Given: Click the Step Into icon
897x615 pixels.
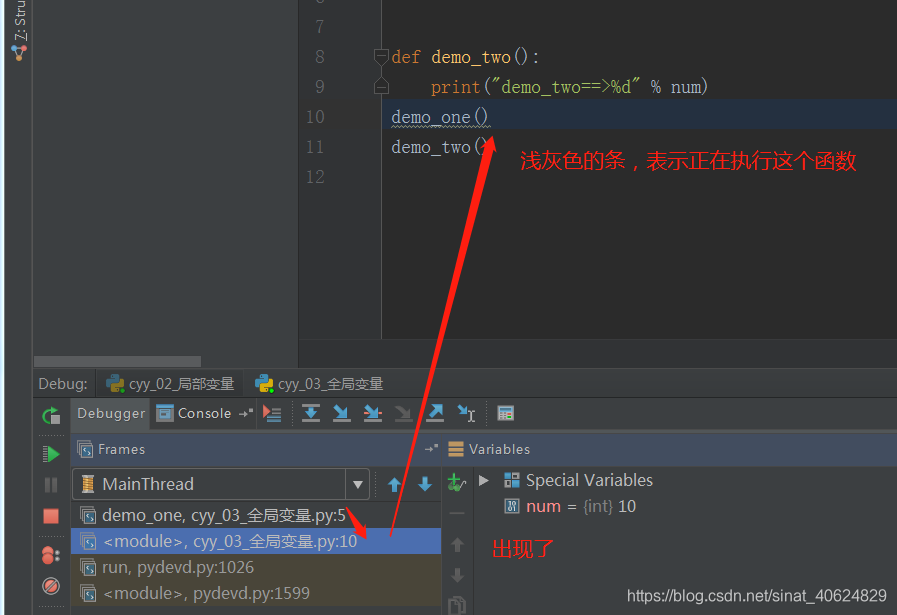Looking at the screenshot, I should [342, 413].
